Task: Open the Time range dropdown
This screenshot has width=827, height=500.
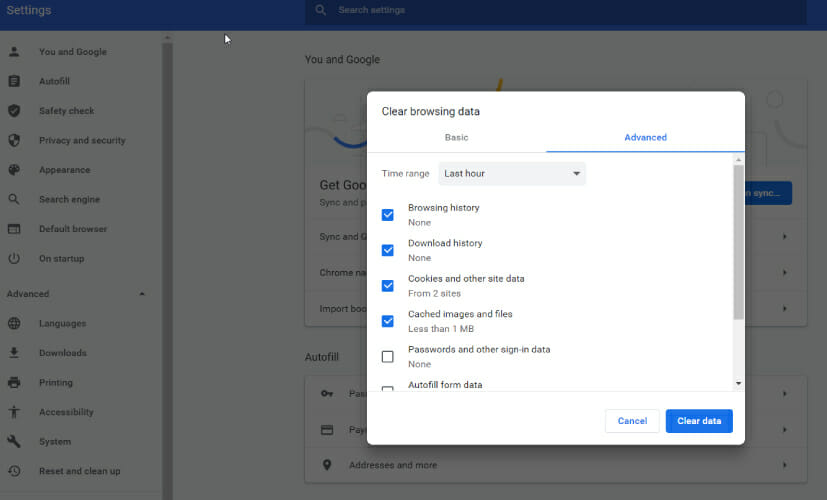Action: pos(512,174)
